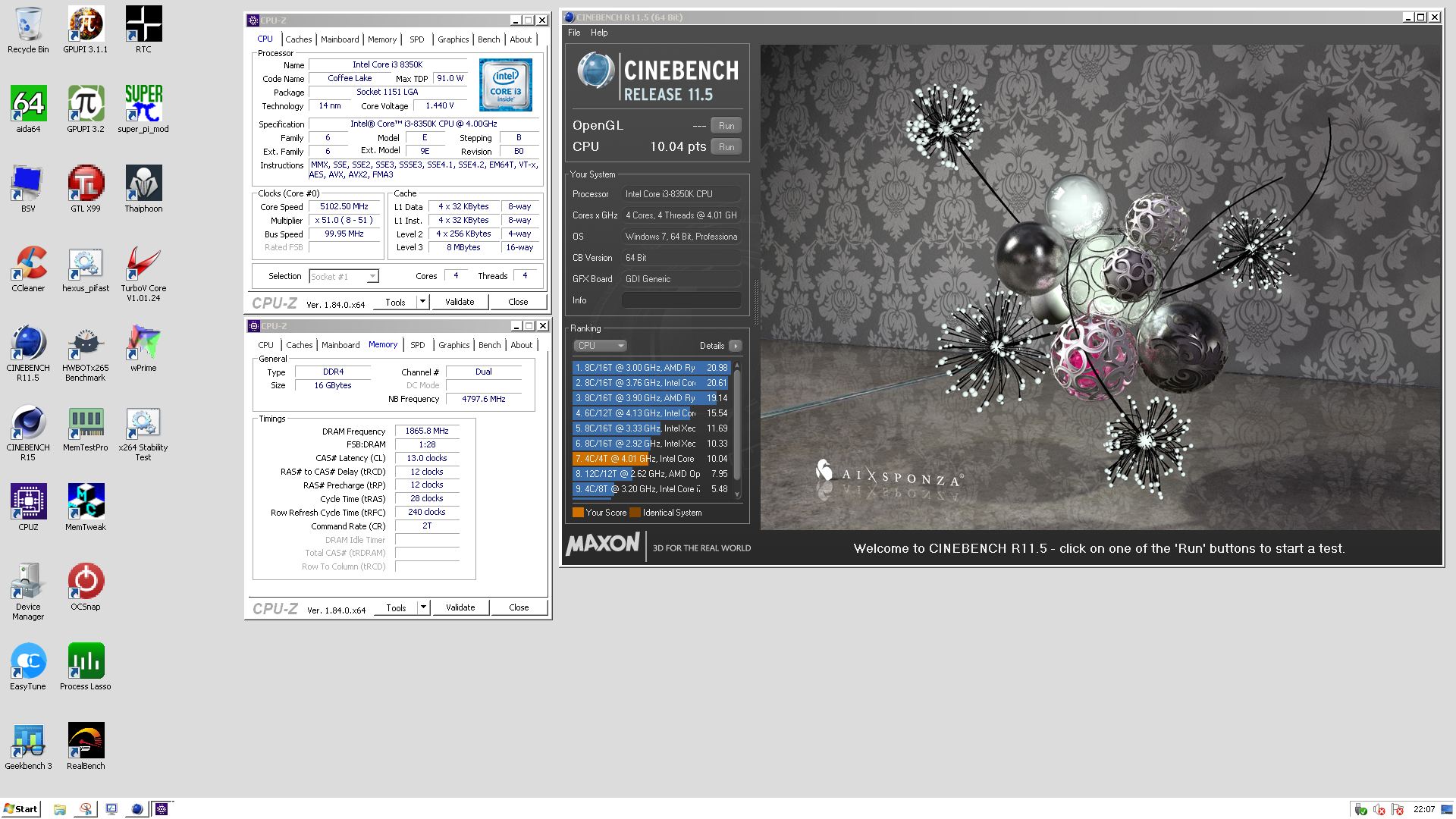Screen dimensions: 1456x819
Task: Launch CINEBENCH R11.5 desktop shortcut
Action: coord(28,353)
